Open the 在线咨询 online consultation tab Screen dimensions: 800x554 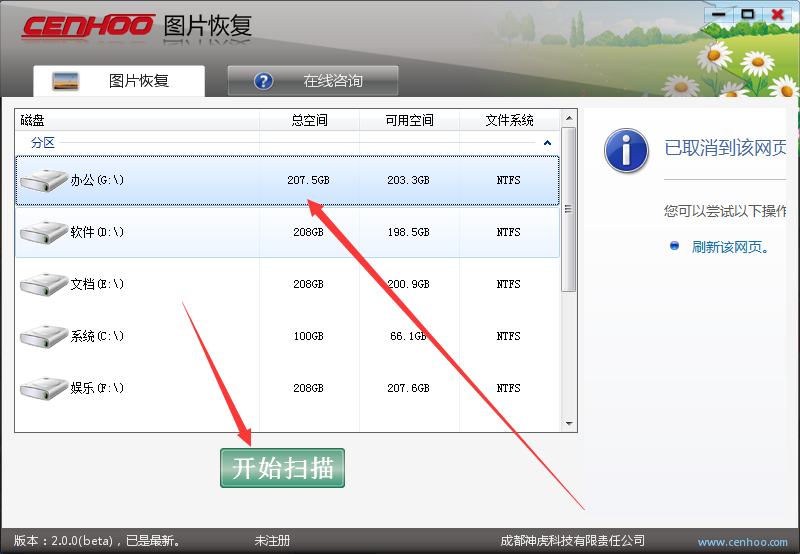(x=313, y=81)
